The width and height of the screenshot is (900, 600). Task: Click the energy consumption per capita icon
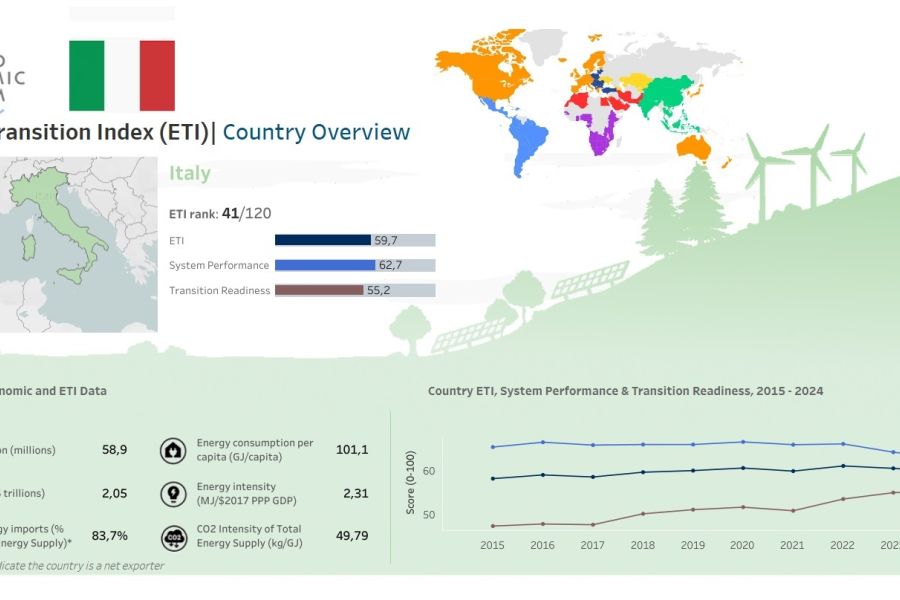click(173, 450)
